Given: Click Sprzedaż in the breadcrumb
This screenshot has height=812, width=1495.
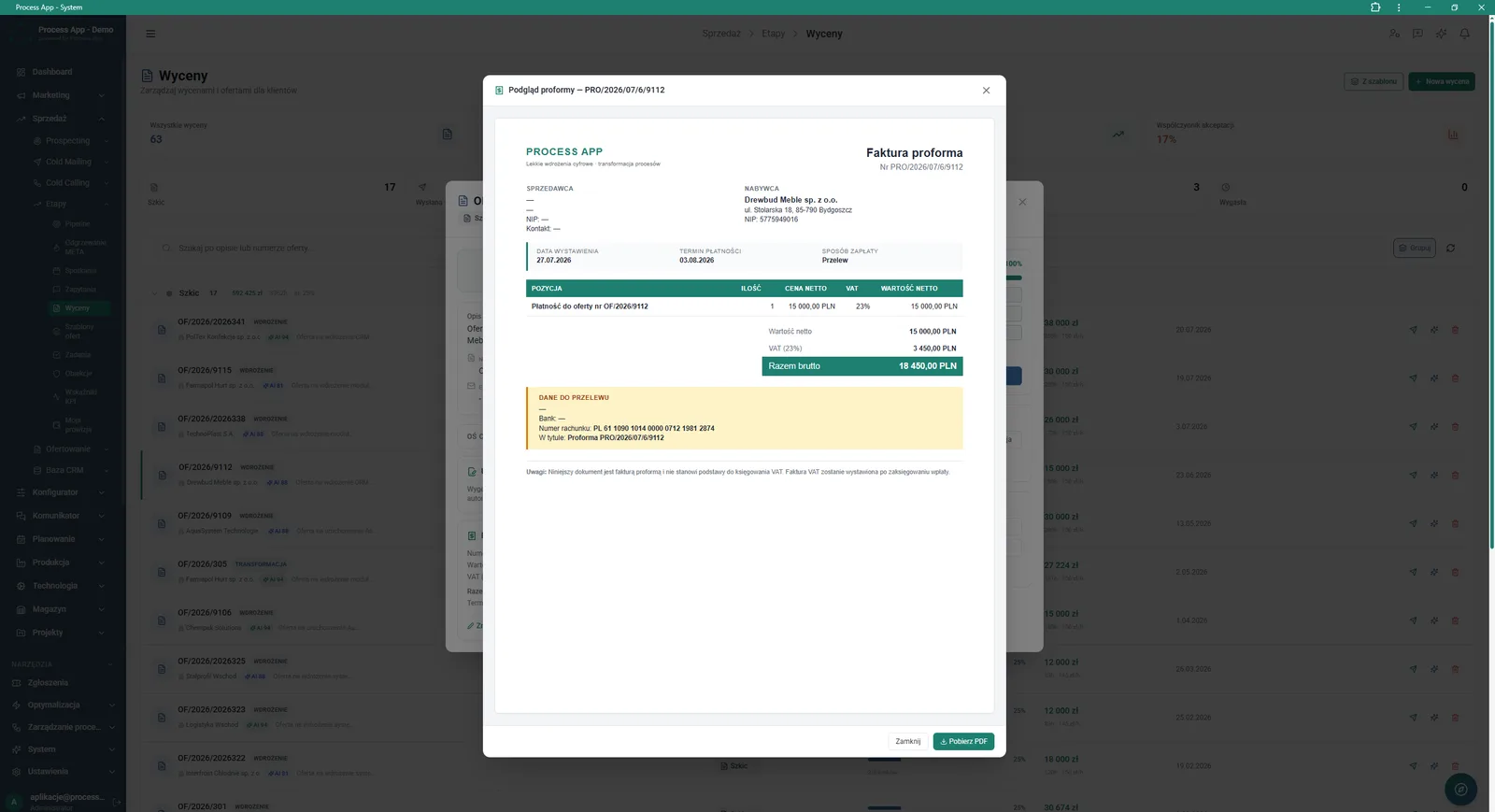Looking at the screenshot, I should click(721, 34).
